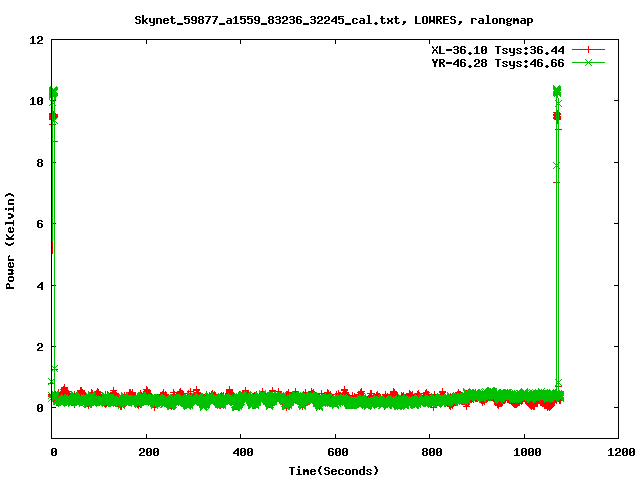Click the red XL legend line sample
This screenshot has height=480, width=640.
point(588,50)
